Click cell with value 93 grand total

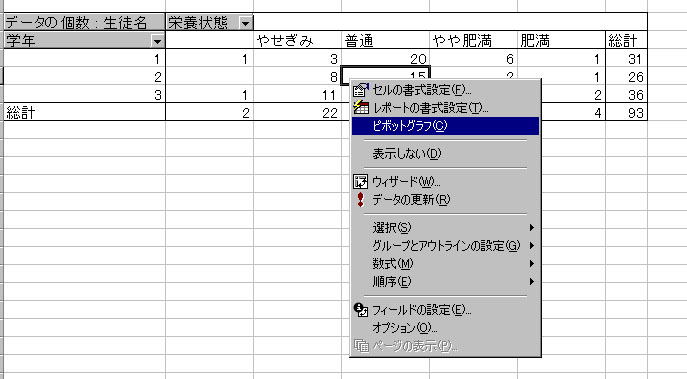coord(626,112)
